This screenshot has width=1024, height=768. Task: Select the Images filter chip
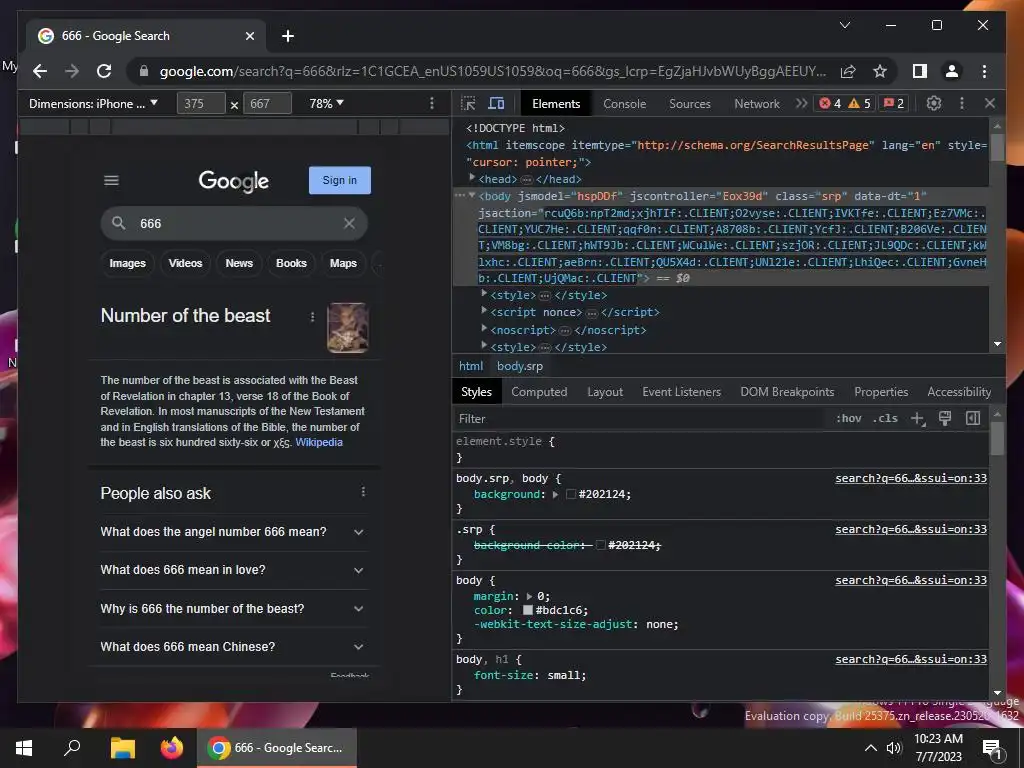click(127, 263)
